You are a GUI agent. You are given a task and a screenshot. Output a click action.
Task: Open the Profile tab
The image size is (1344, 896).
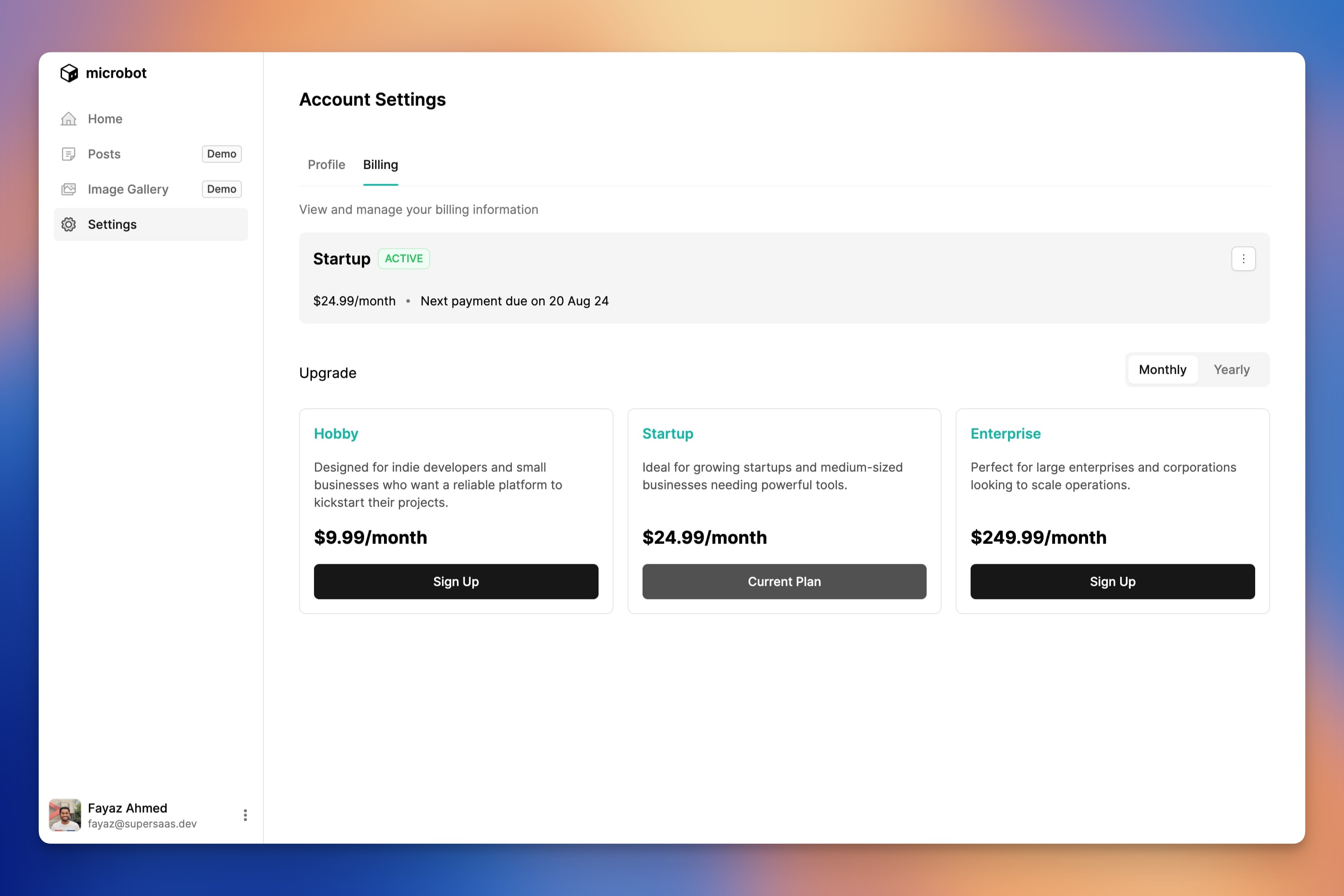(326, 165)
